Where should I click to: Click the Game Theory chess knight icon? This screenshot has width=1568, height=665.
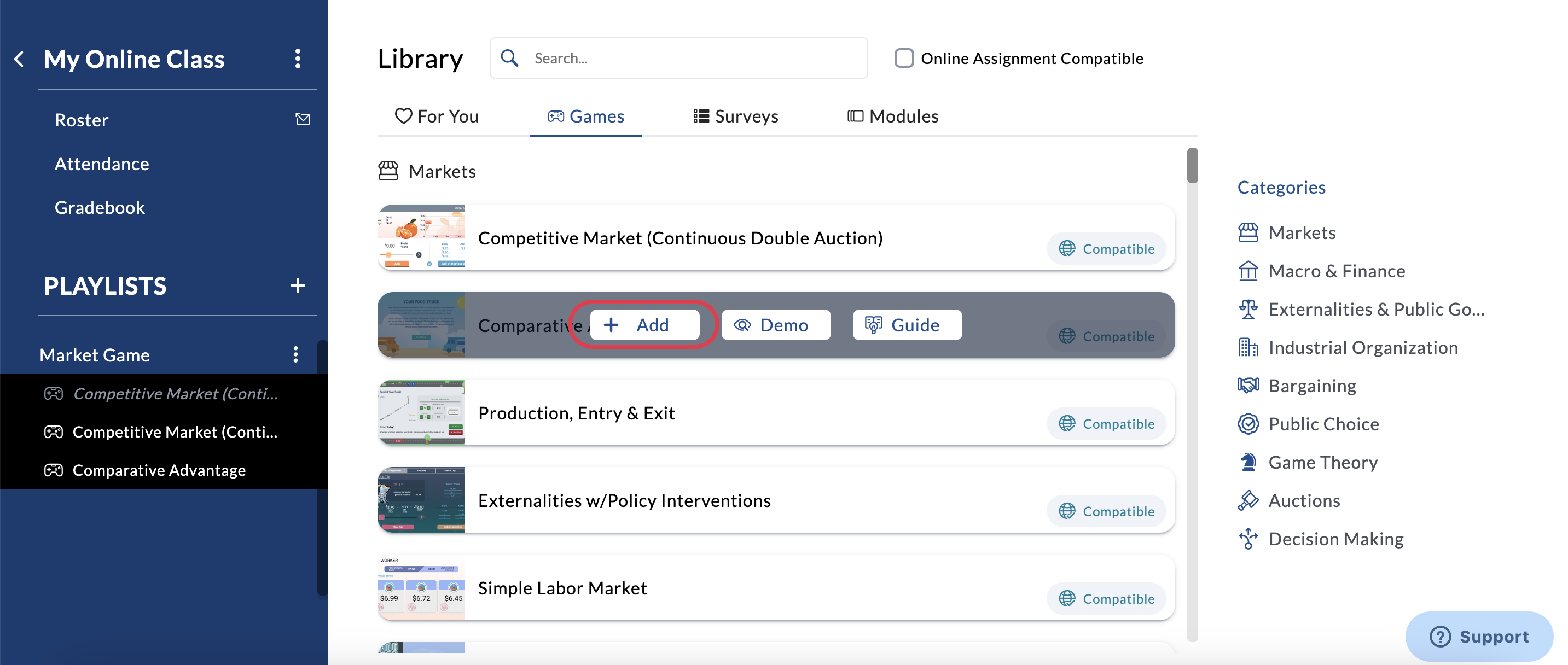click(1248, 462)
